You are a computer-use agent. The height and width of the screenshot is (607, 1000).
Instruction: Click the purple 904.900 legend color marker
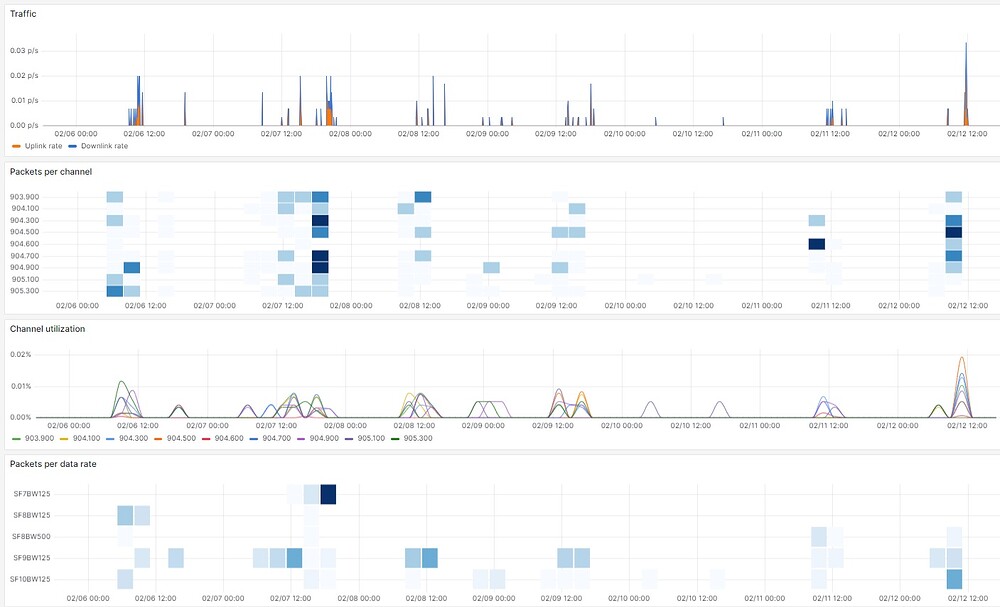pos(300,438)
